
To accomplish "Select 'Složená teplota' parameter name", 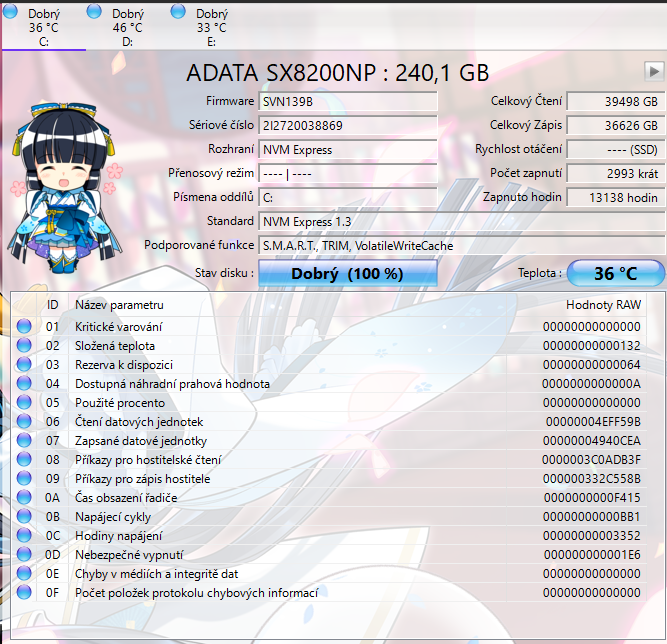I will (115, 346).
